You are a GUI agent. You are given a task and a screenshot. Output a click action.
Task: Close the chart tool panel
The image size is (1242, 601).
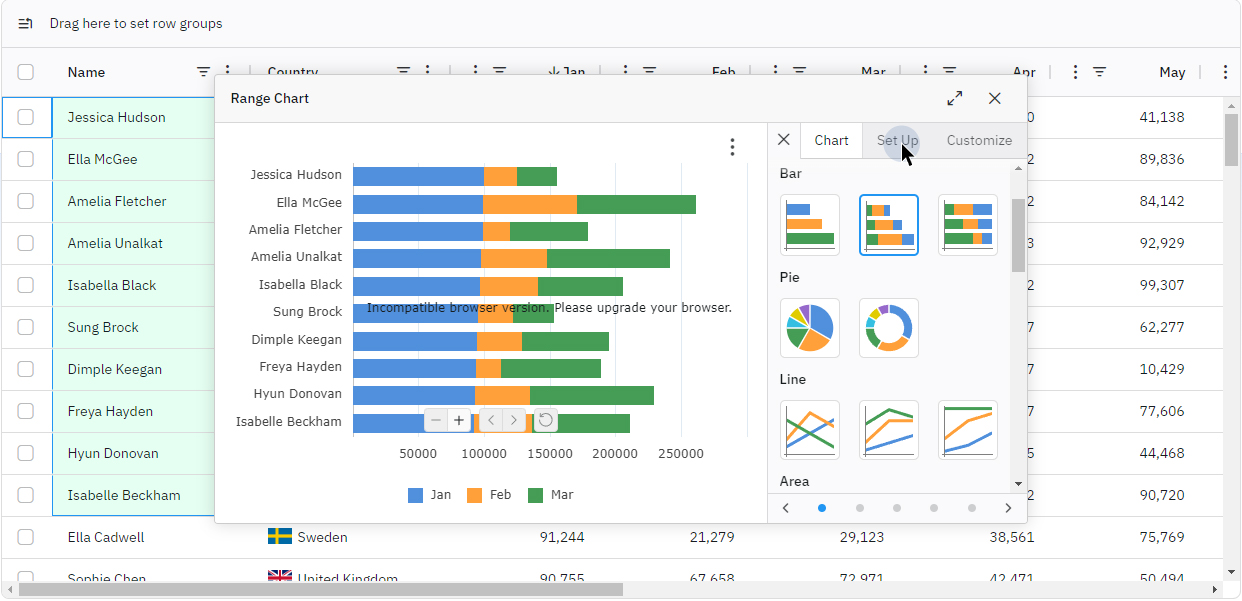pyautogui.click(x=784, y=140)
